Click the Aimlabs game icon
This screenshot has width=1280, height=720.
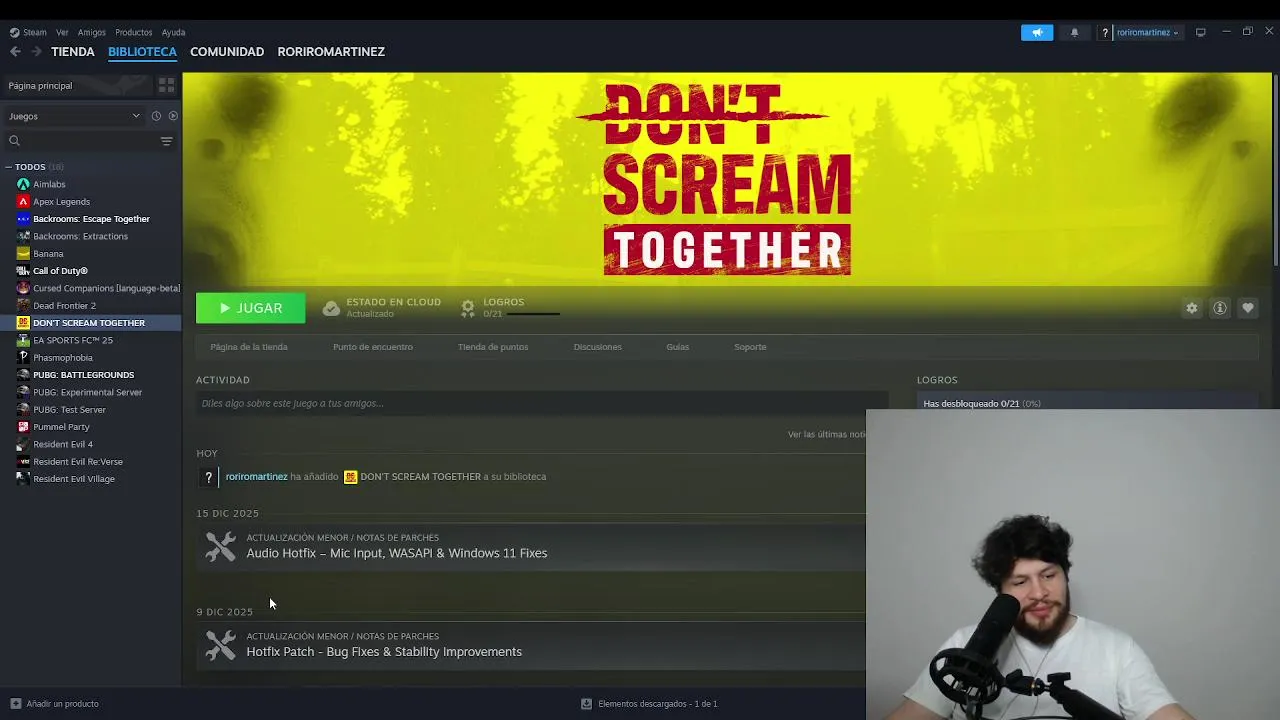pos(23,184)
